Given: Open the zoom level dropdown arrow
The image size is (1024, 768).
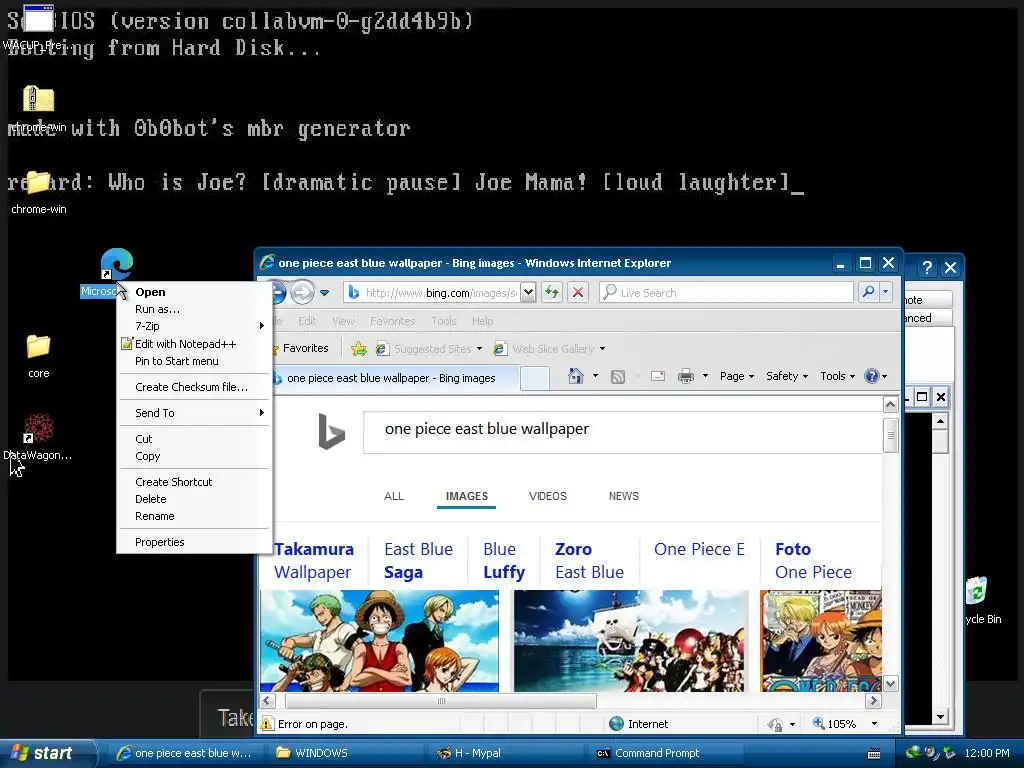Looking at the screenshot, I should click(874, 724).
